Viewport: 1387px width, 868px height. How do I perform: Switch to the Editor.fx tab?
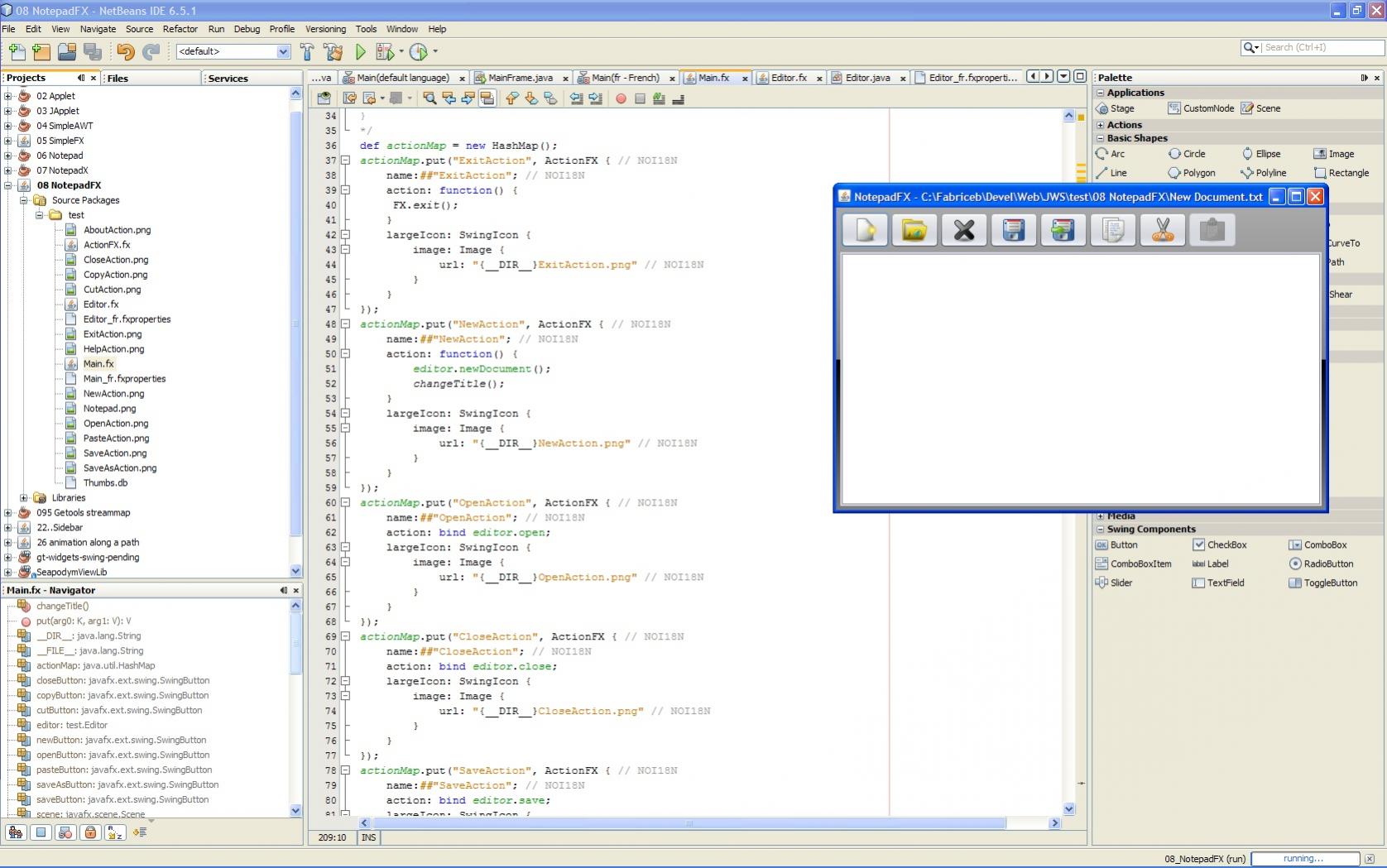pyautogui.click(x=788, y=78)
